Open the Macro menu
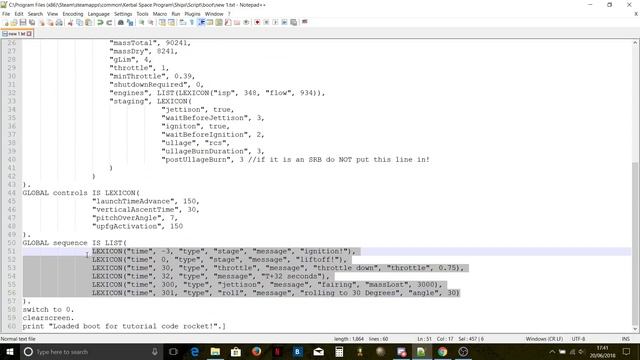This screenshot has height=360, width=640. click(160, 14)
